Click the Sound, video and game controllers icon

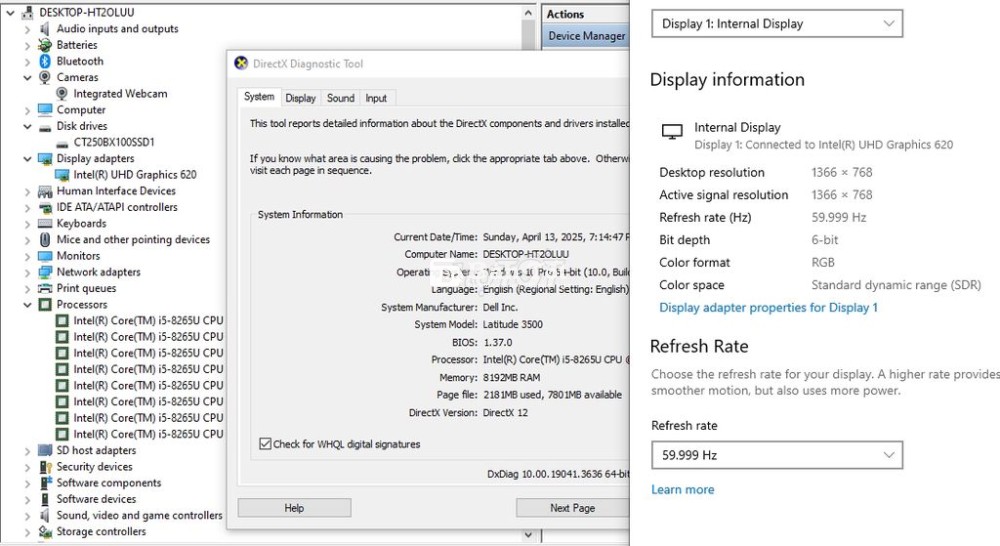pos(45,515)
